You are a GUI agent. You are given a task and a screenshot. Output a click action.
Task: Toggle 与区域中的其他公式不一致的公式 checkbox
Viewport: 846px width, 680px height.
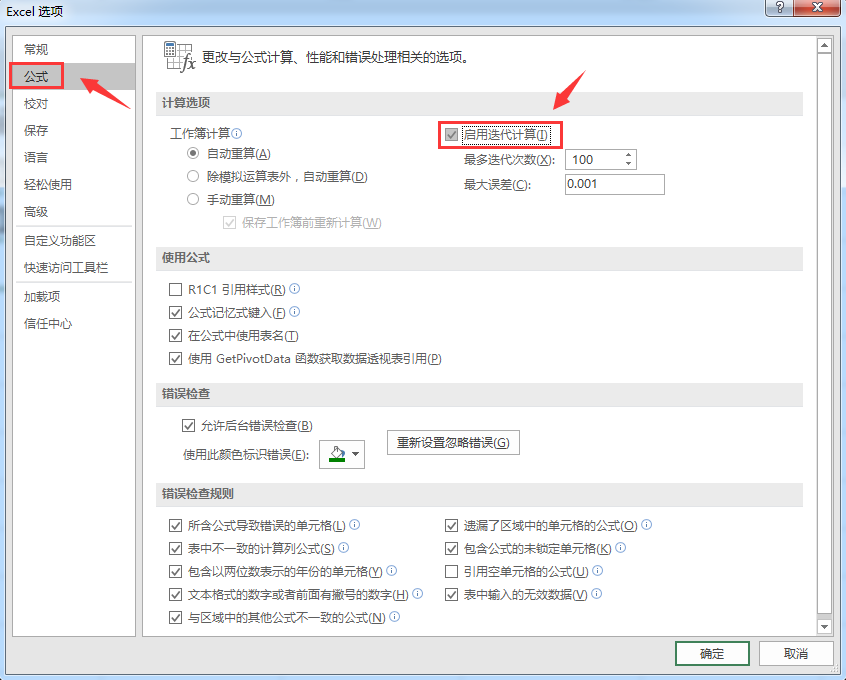tap(175, 617)
